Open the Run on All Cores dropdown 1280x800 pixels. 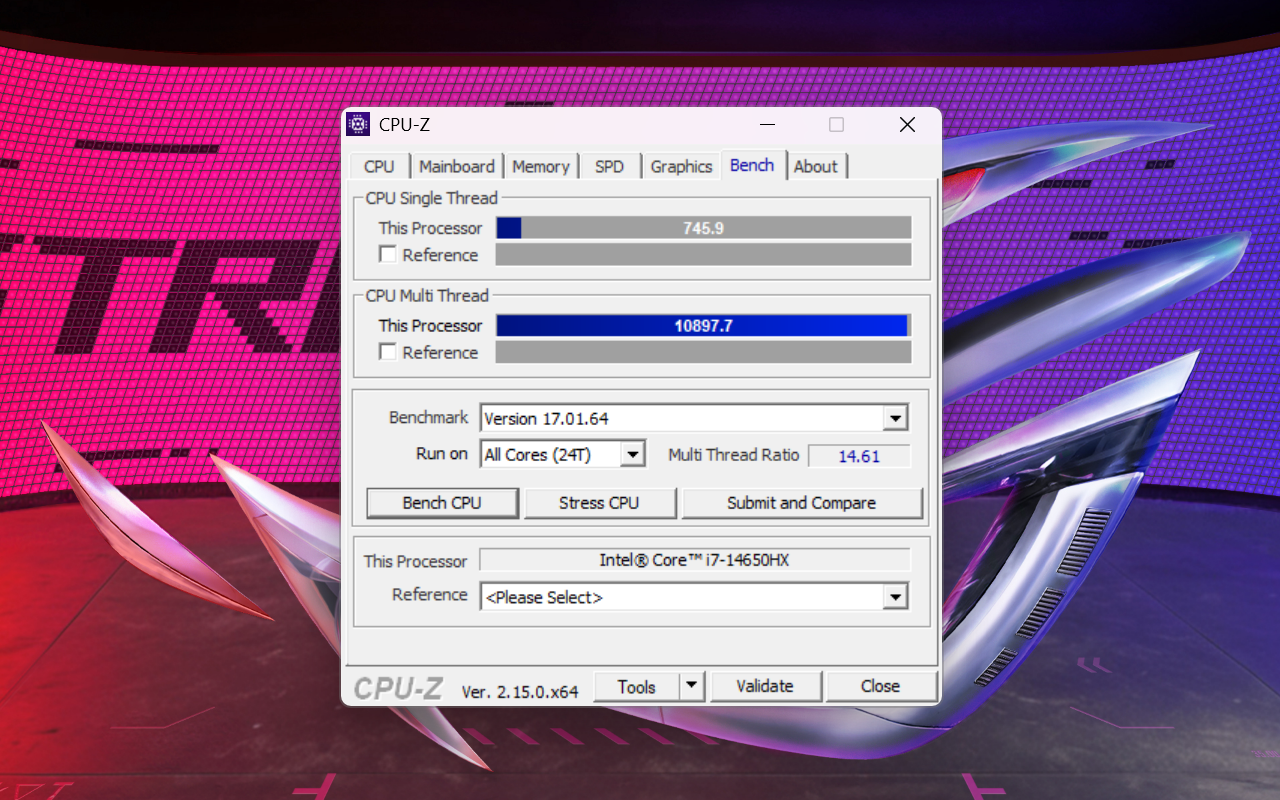563,454
